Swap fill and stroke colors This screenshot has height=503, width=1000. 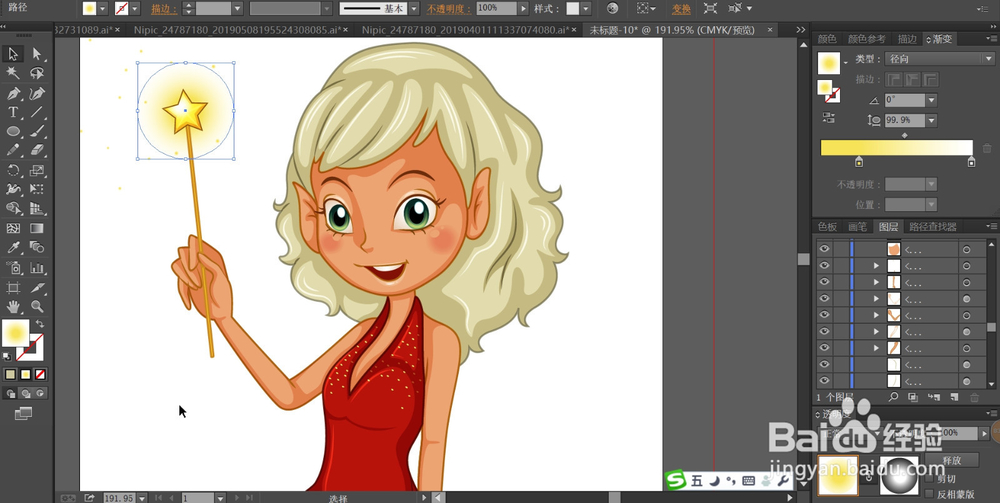click(40, 324)
